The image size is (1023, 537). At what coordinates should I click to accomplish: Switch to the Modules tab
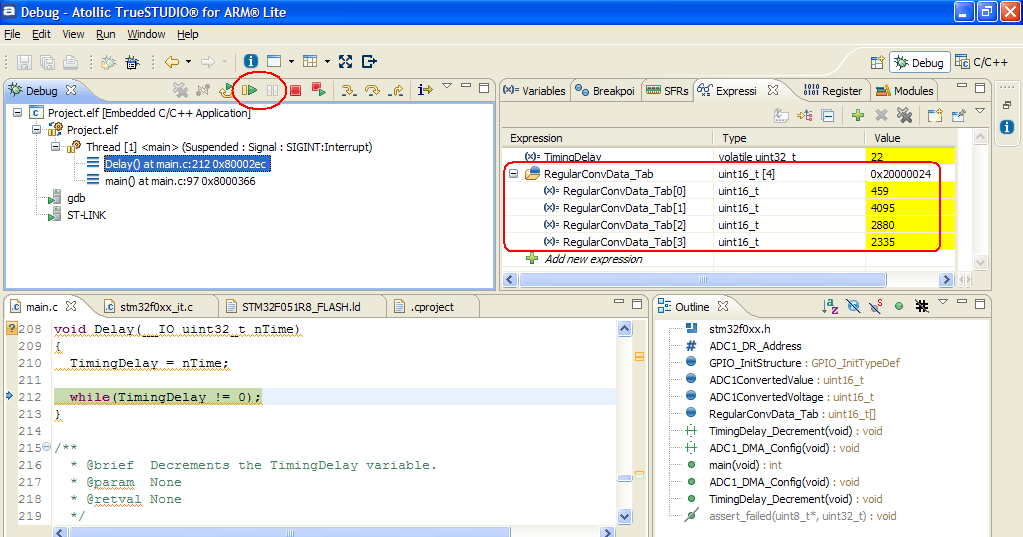pos(905,91)
